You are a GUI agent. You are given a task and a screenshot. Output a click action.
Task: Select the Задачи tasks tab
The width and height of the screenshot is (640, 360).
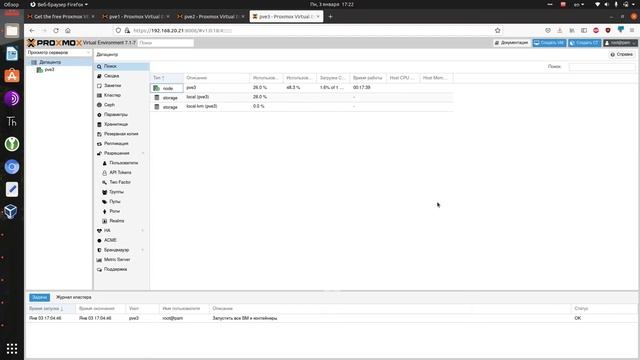click(x=40, y=298)
